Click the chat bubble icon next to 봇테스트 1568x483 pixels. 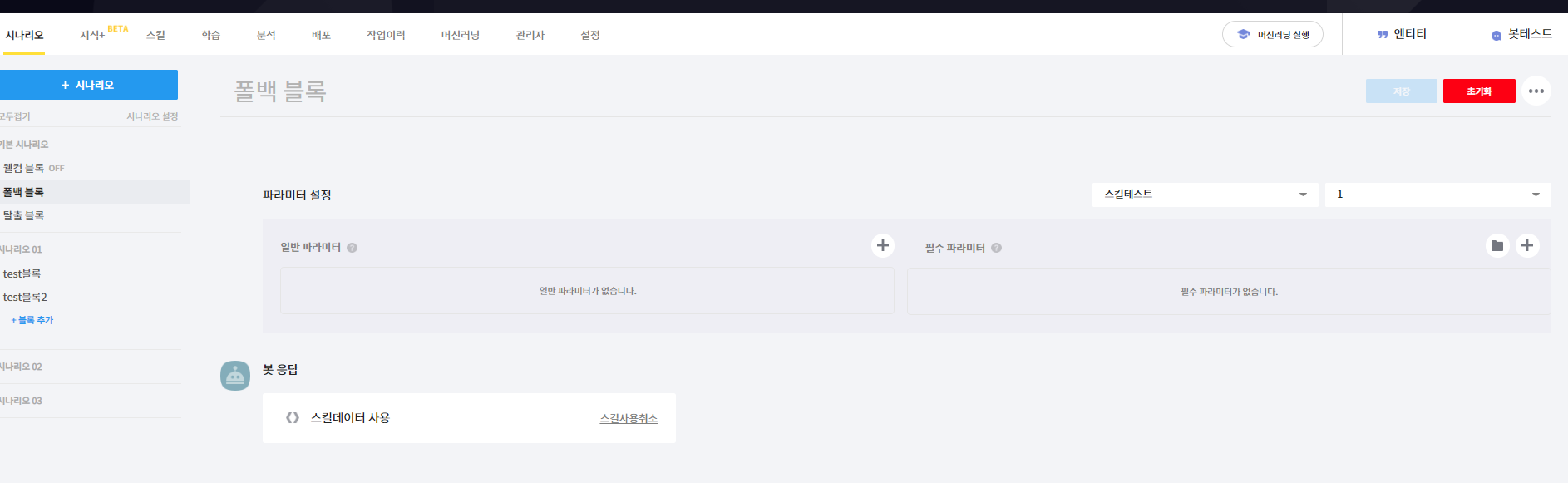(x=1497, y=35)
